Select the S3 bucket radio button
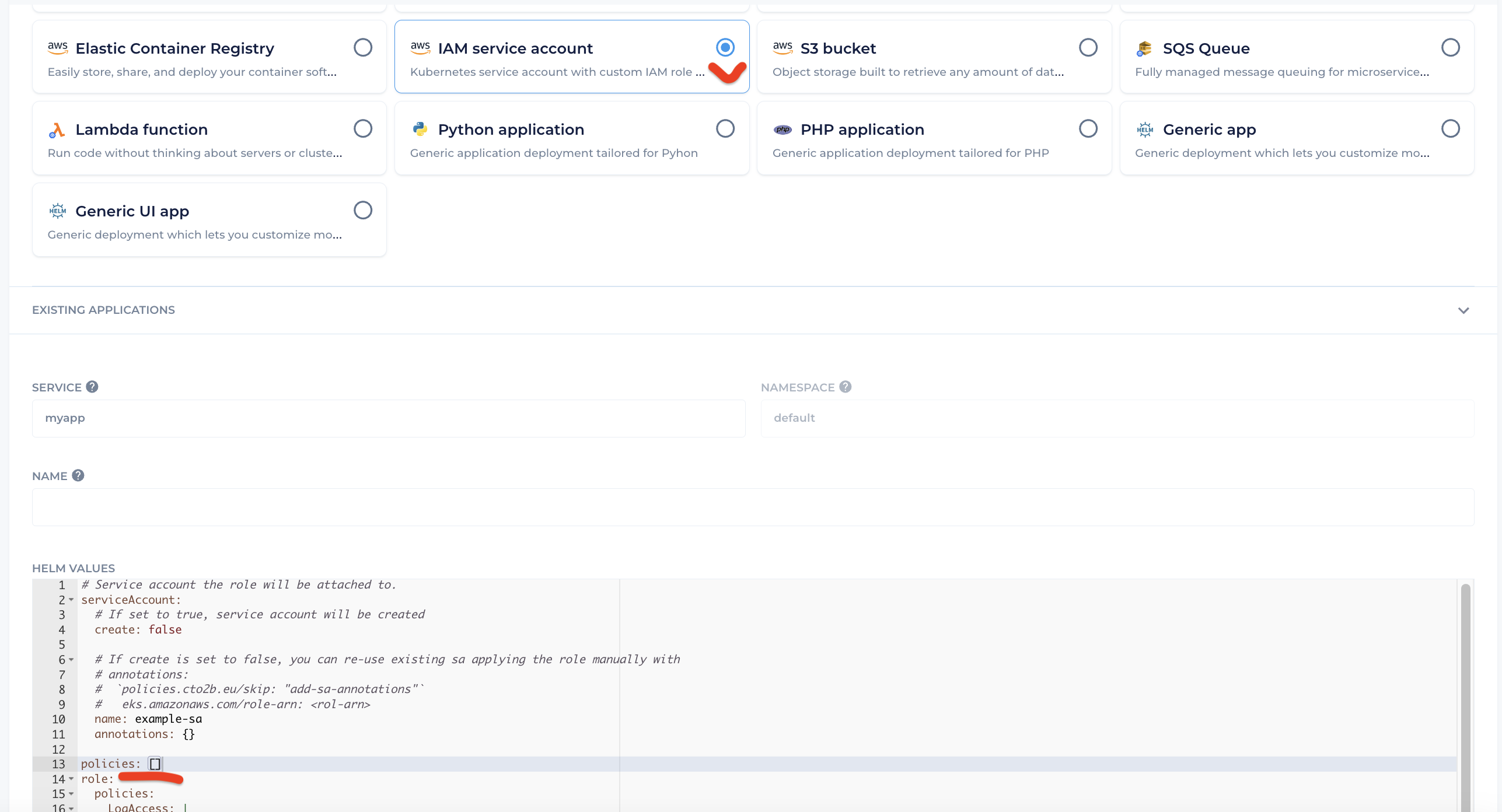 coord(1088,47)
